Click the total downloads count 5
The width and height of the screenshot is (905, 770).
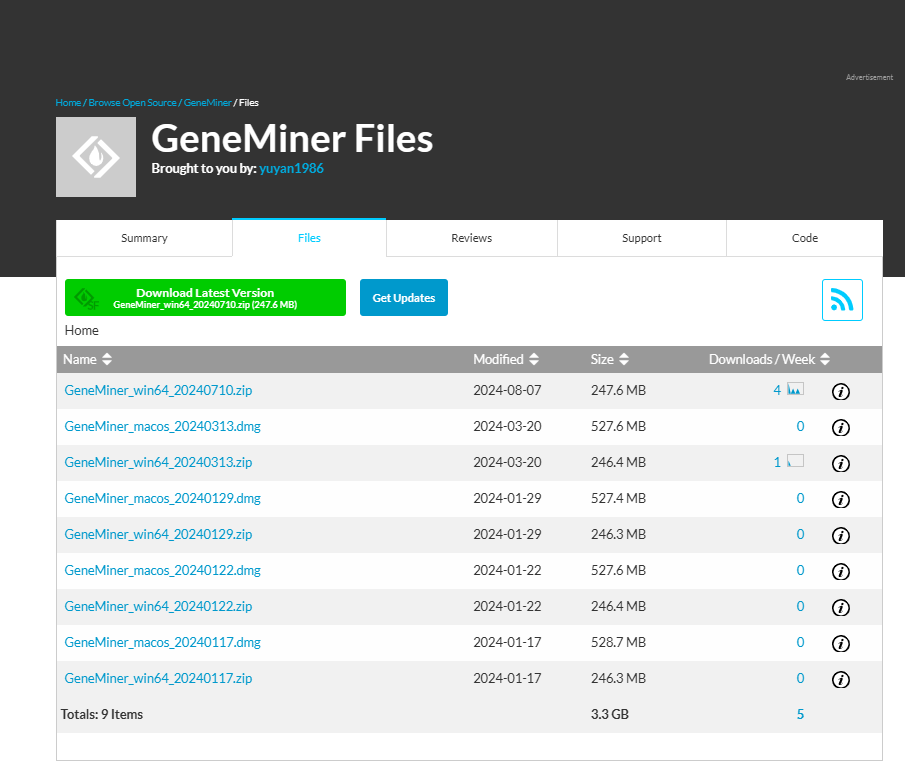(800, 715)
